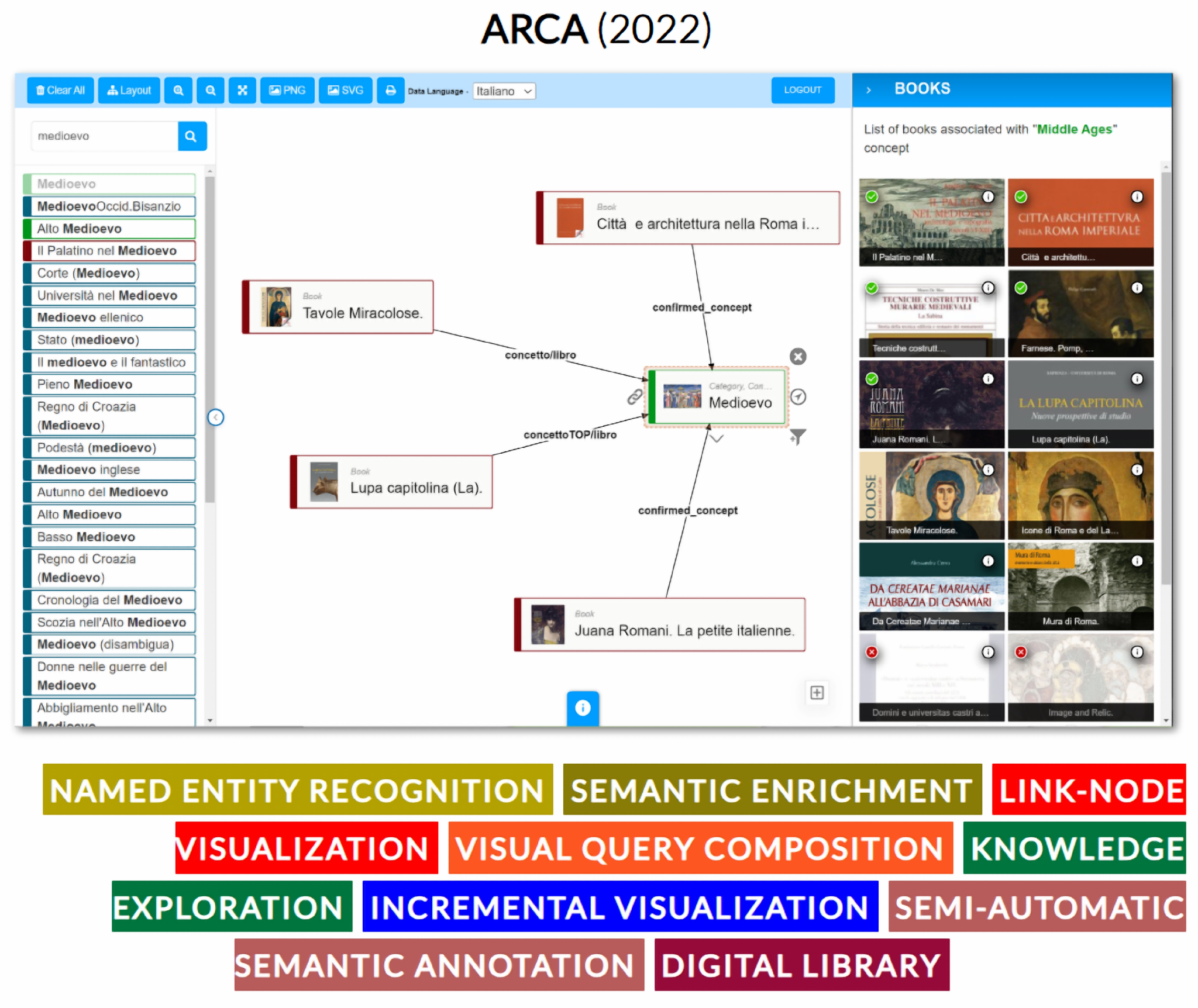Click the link icon beside Medioevo node
The width and height of the screenshot is (1198, 1008).
tap(635, 398)
